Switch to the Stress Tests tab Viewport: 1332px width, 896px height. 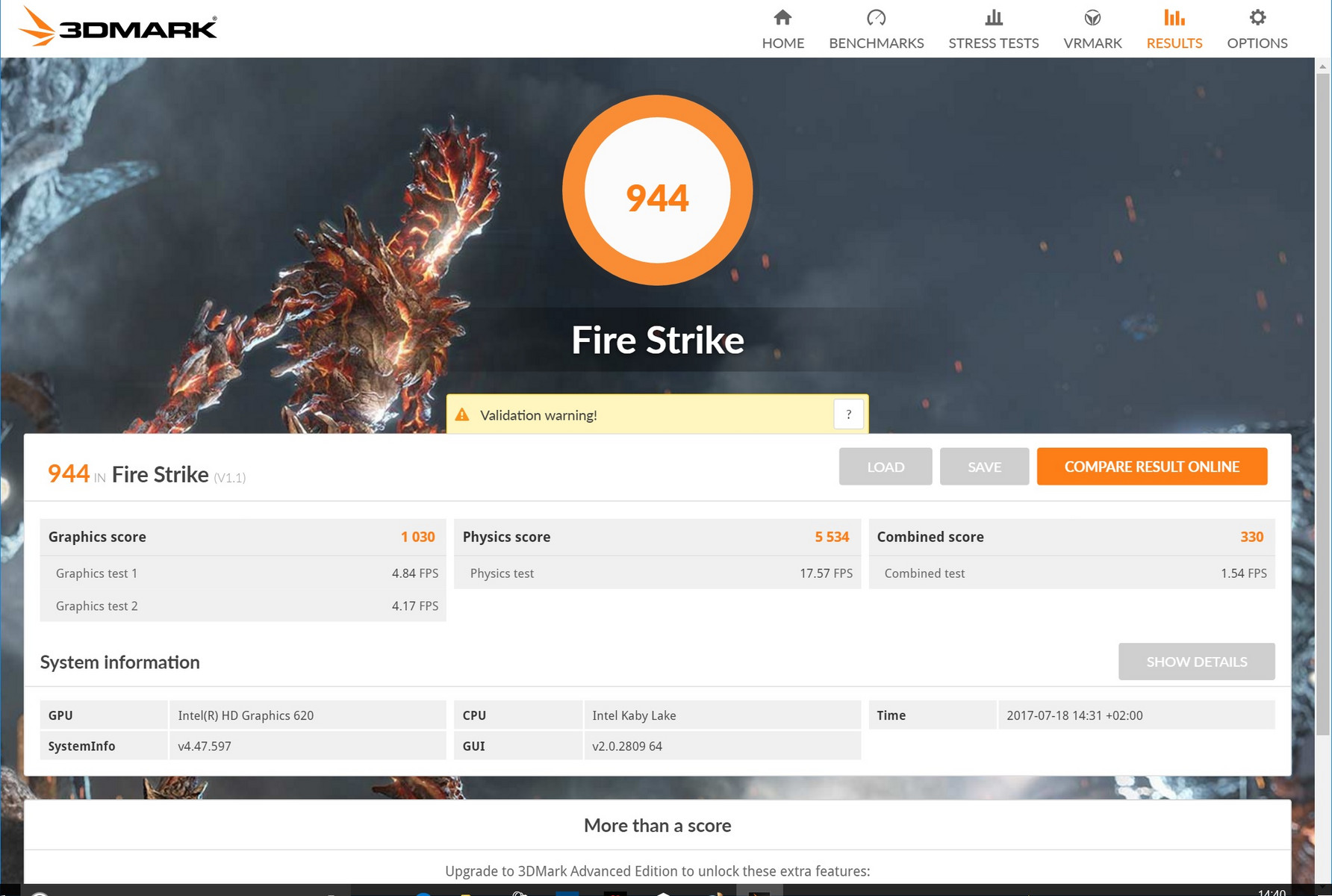click(993, 29)
